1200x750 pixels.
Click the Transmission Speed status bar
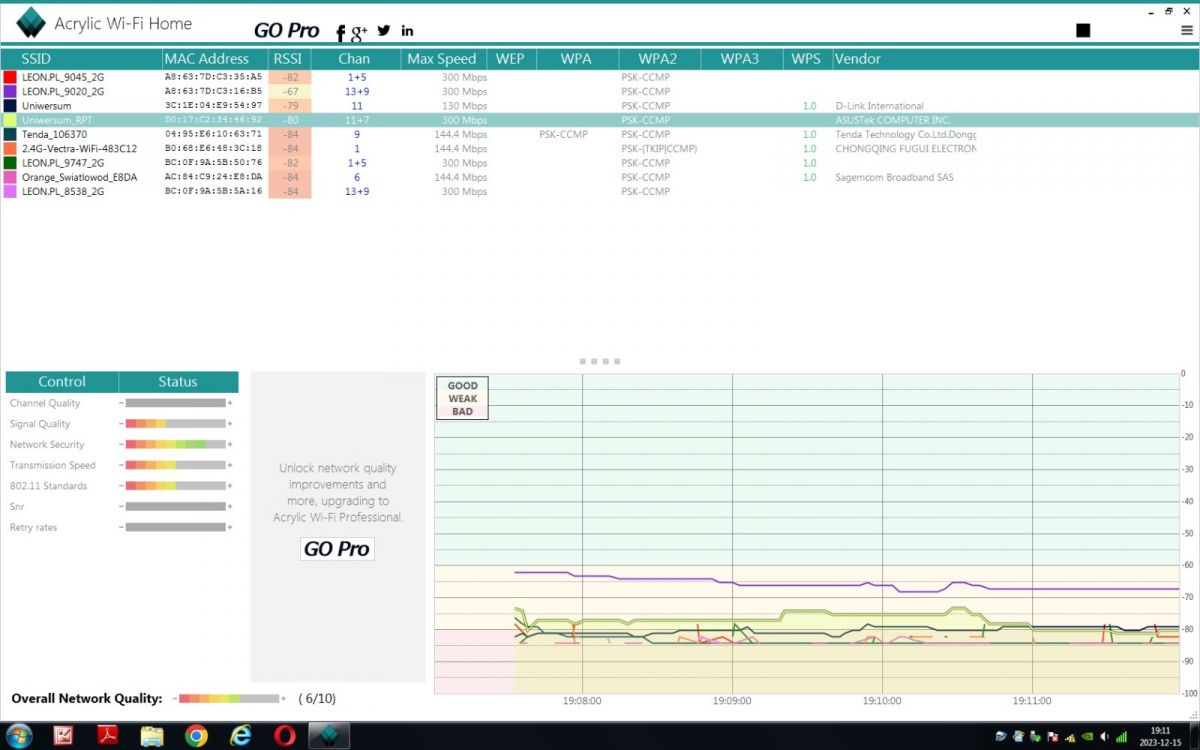[x=176, y=465]
